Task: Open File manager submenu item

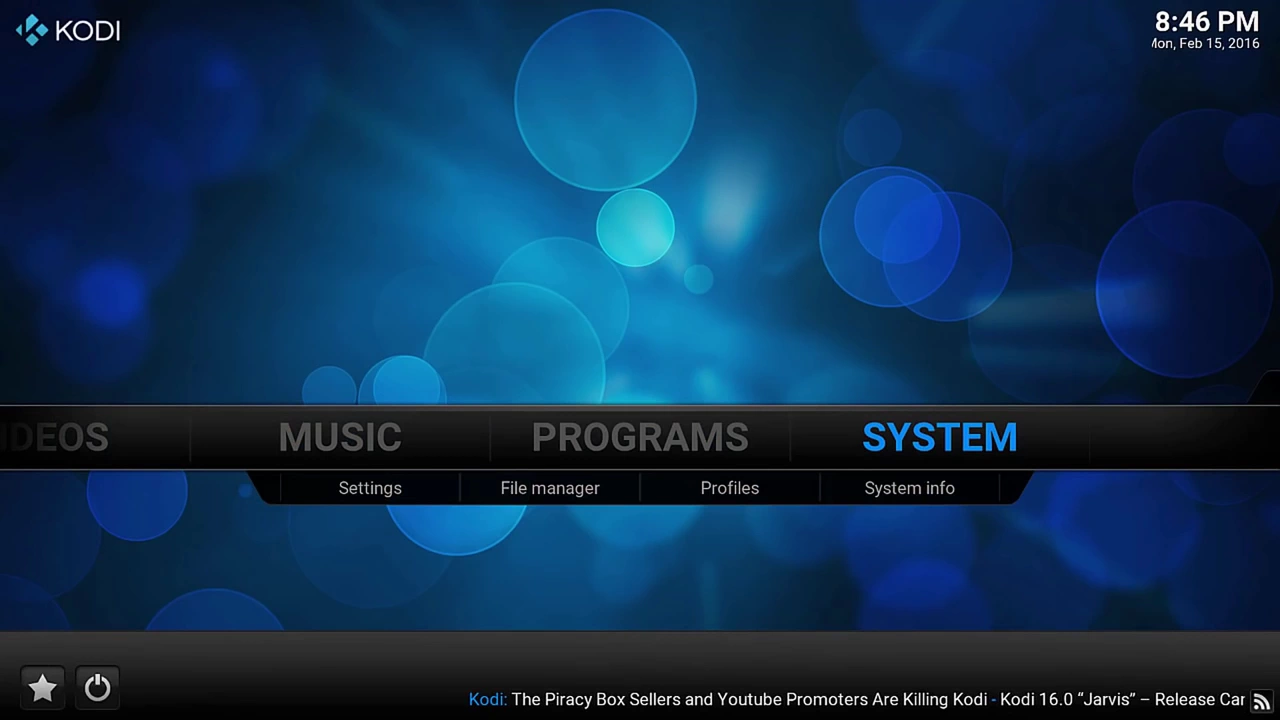Action: tap(550, 488)
